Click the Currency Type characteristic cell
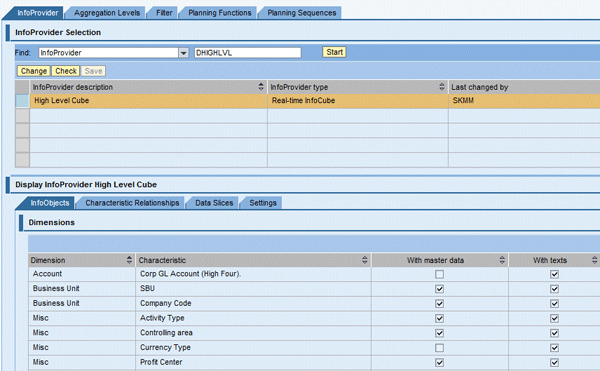The image size is (600, 371). pos(253,347)
